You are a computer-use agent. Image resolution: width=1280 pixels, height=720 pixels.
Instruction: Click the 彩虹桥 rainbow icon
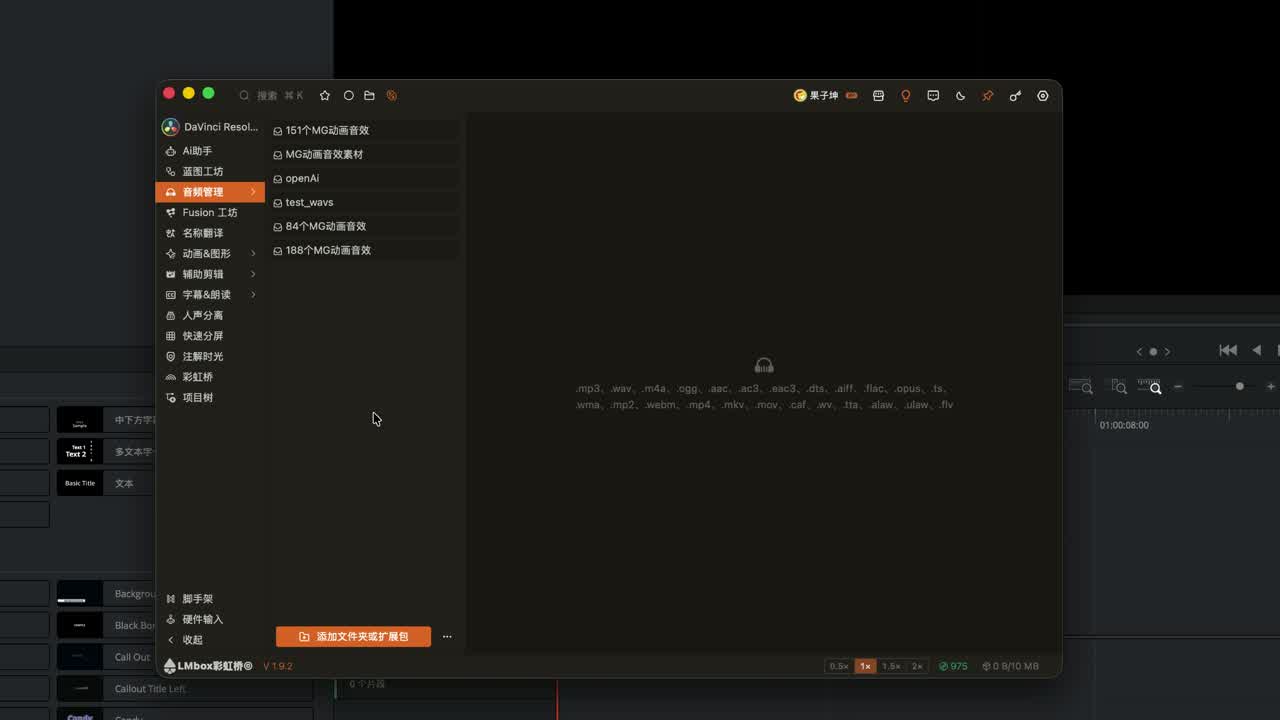click(171, 377)
